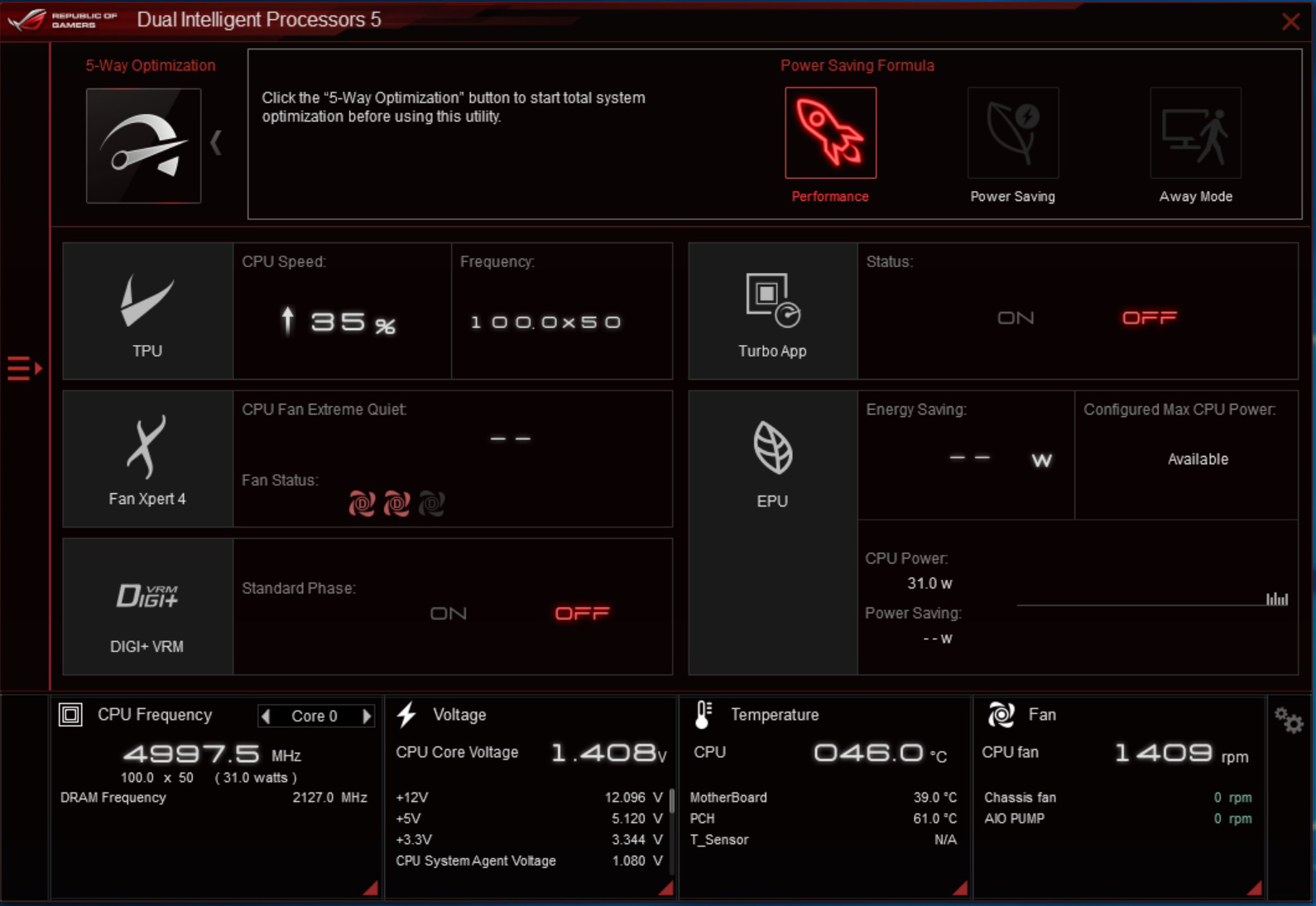Switch to the next CPU core
Viewport: 1316px width, 906px height.
coord(367,716)
